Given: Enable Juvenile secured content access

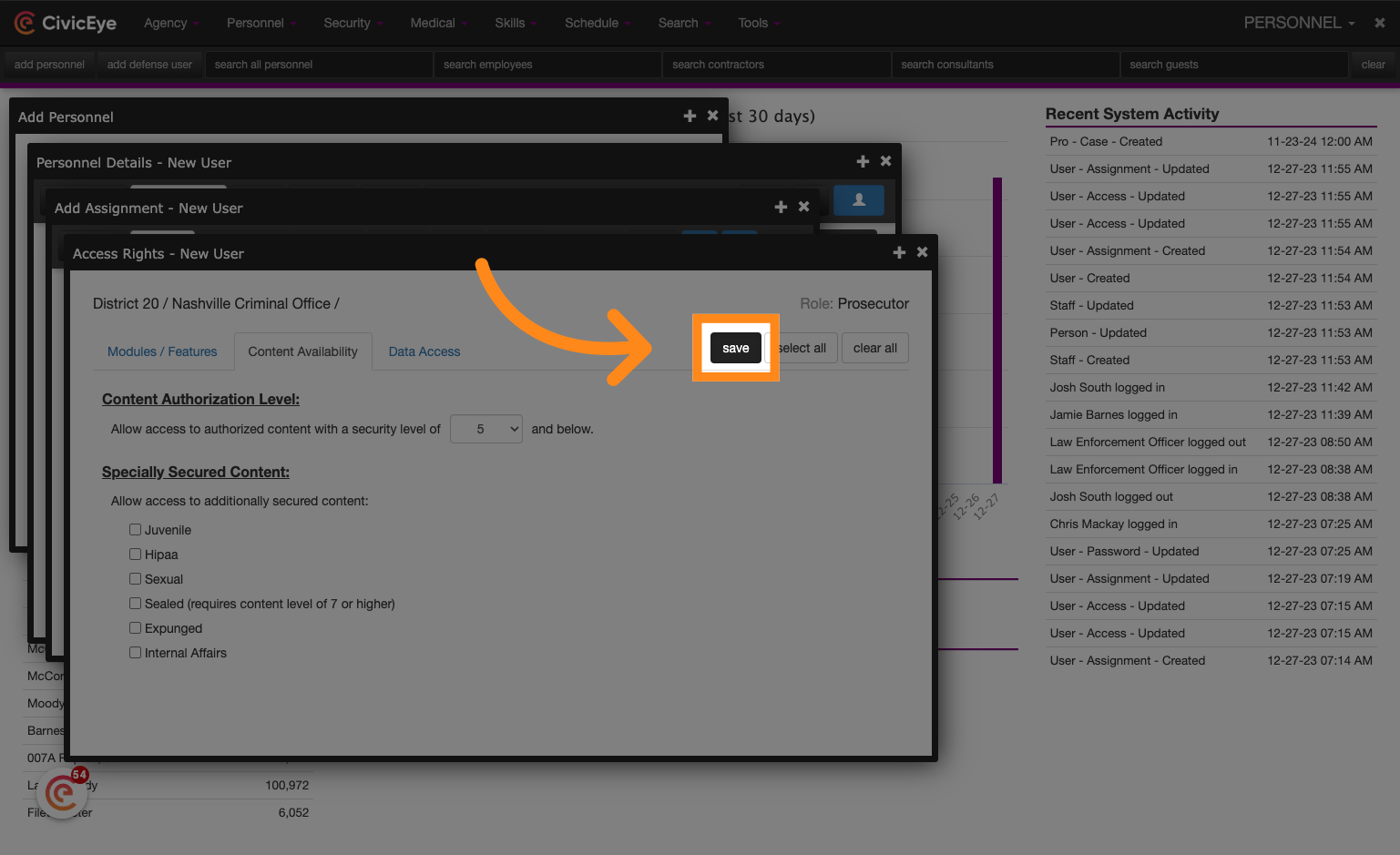Looking at the screenshot, I should 135,529.
